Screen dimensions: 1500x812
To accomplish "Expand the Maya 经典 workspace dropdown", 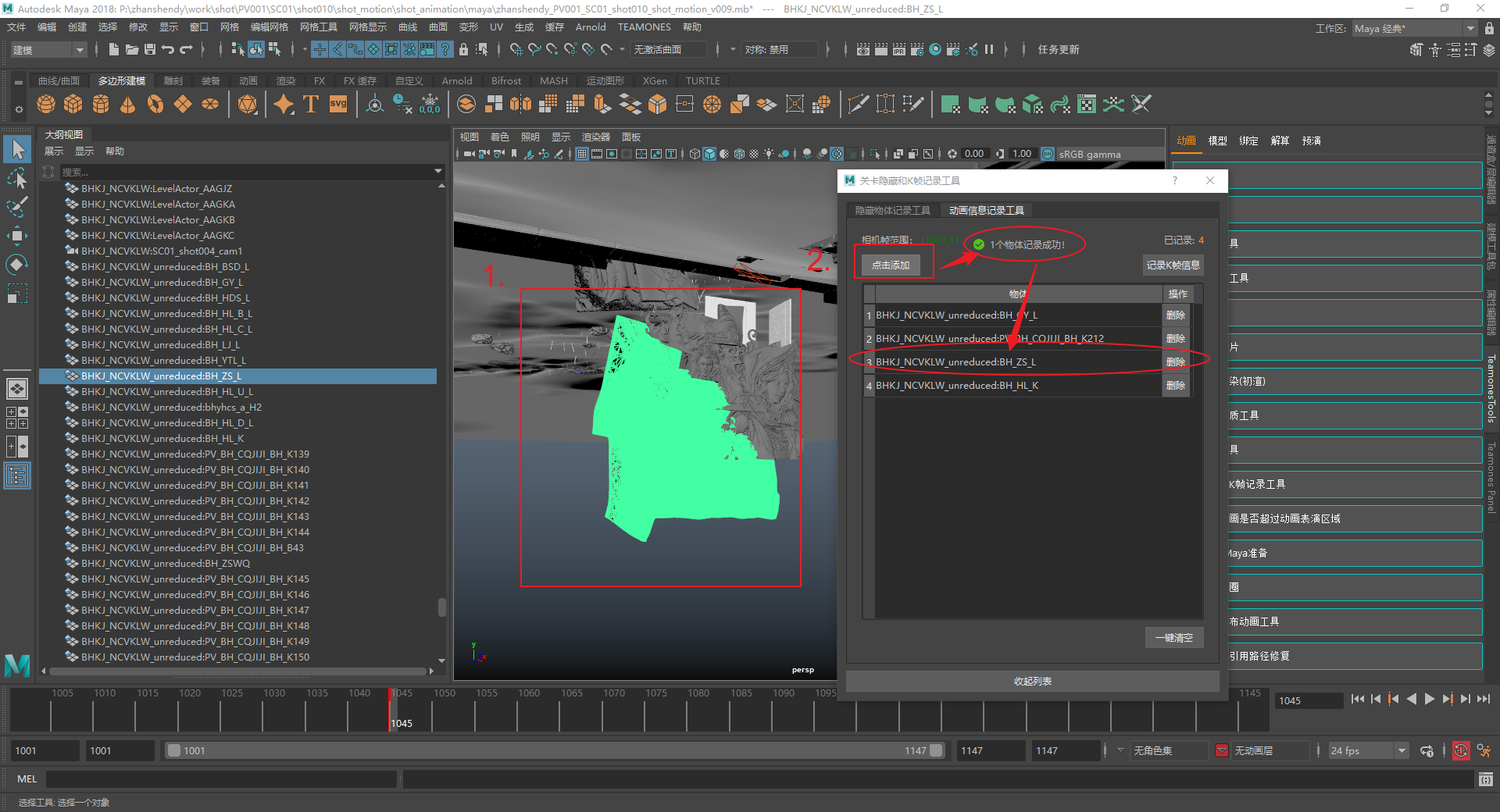I will pyautogui.click(x=1414, y=28).
